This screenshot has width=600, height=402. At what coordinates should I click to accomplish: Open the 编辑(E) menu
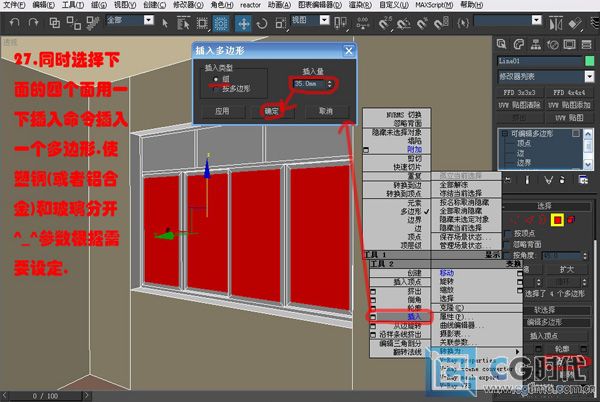(43, 5)
